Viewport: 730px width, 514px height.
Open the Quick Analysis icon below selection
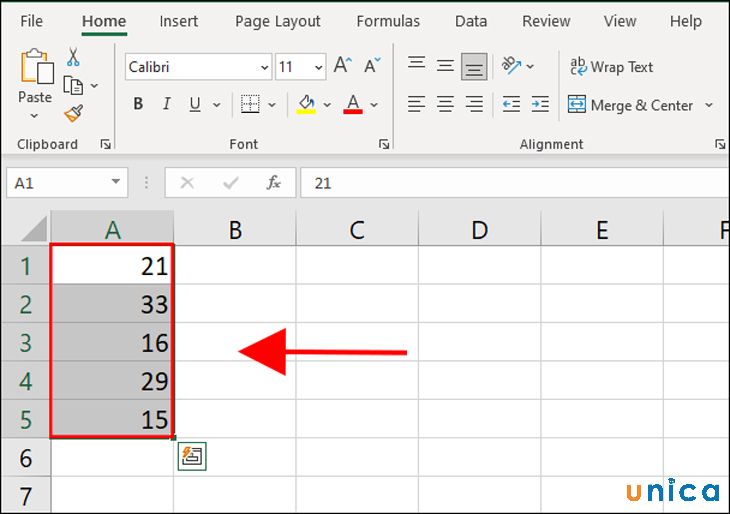[192, 457]
